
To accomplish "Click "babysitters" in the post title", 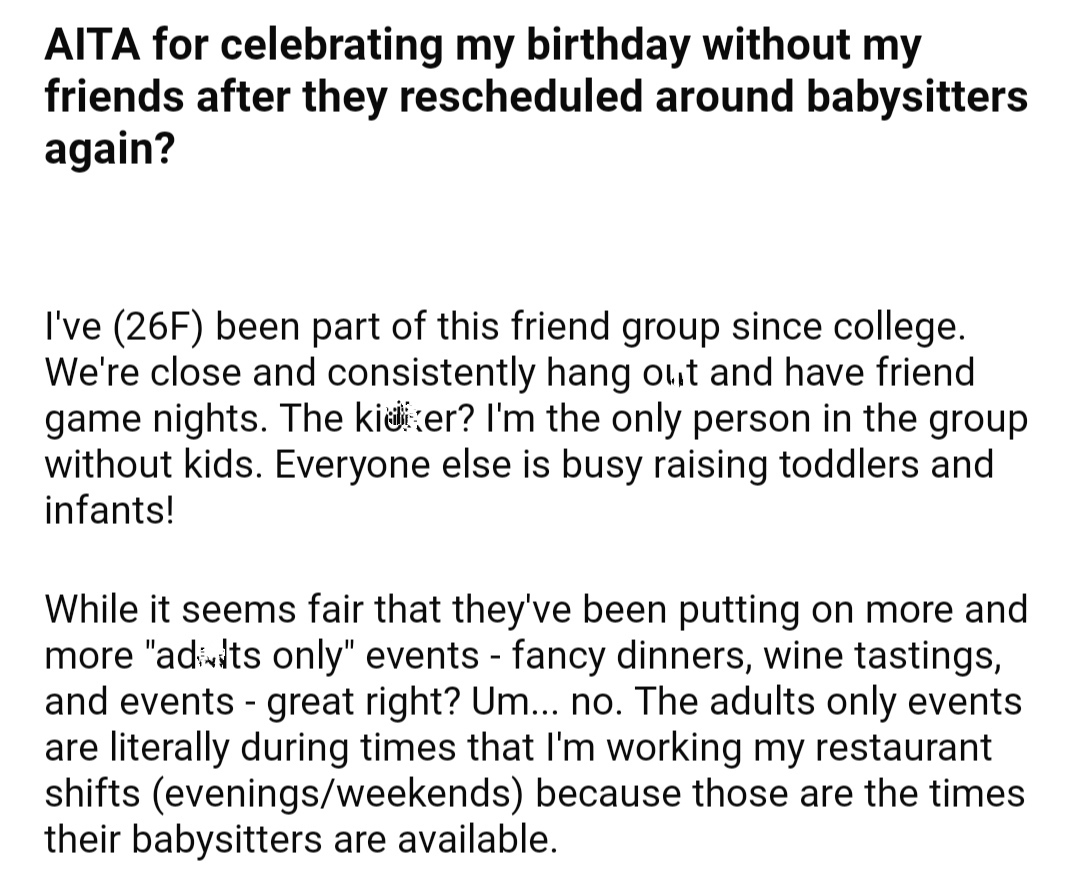I will (x=916, y=96).
